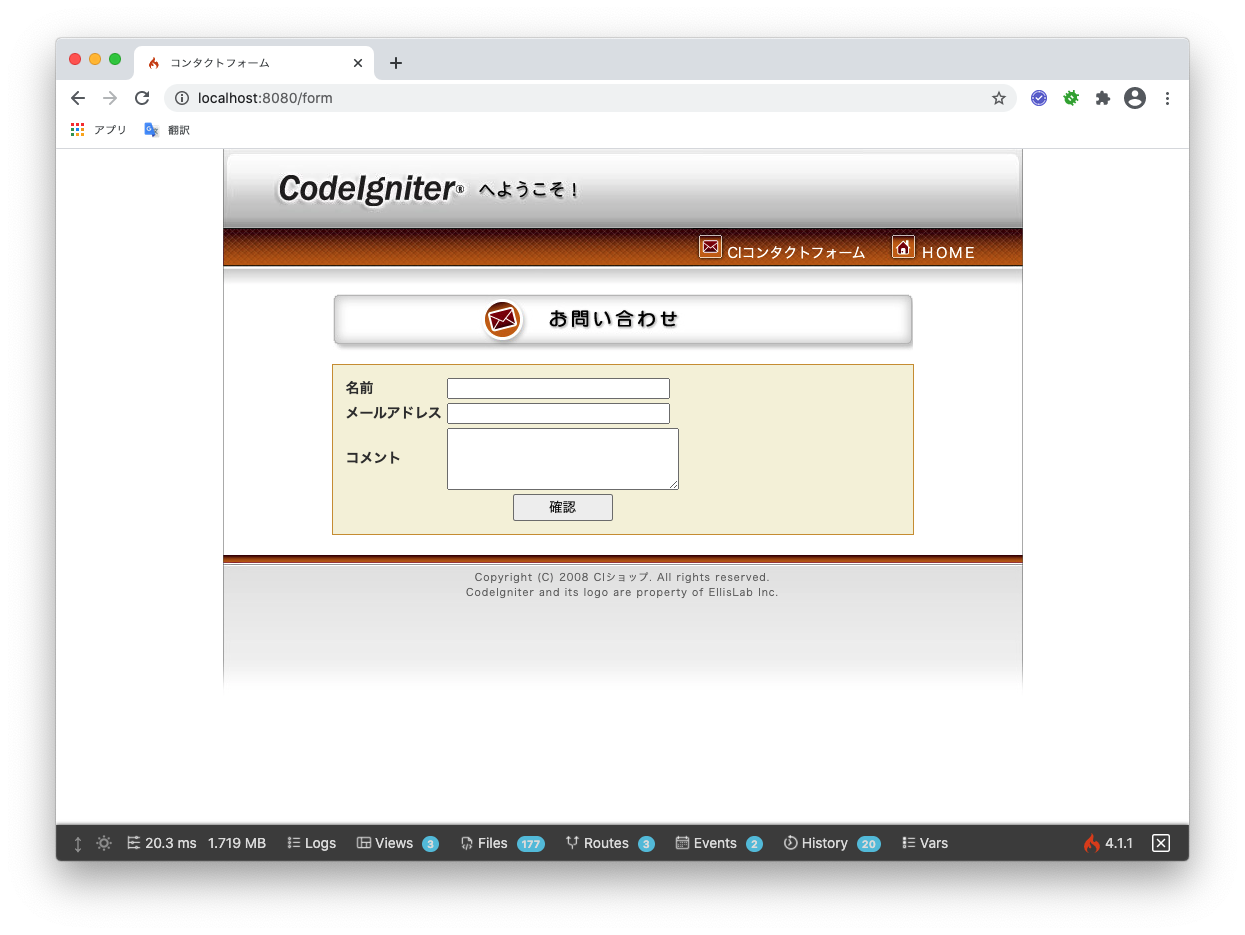The height and width of the screenshot is (935, 1245).
Task: Click the 名前 text field
Action: pos(558,388)
